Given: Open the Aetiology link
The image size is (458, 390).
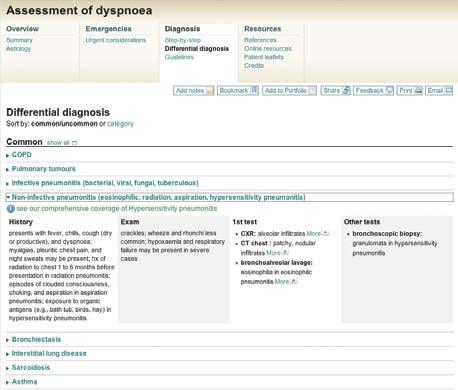Looking at the screenshot, I should pyautogui.click(x=19, y=49).
